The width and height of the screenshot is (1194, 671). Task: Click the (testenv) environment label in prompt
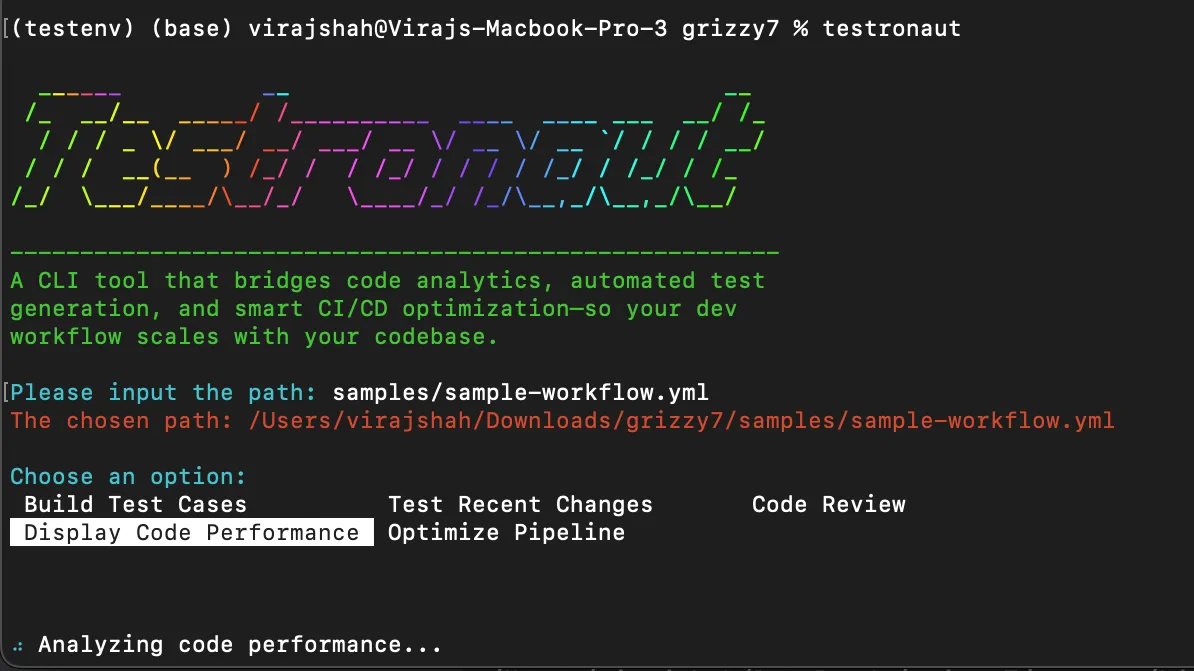click(73, 29)
